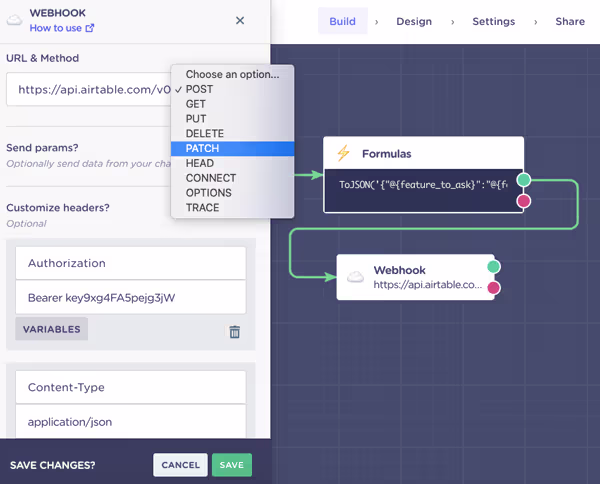600x484 pixels.
Task: Select PATCH method option
Action: click(233, 148)
